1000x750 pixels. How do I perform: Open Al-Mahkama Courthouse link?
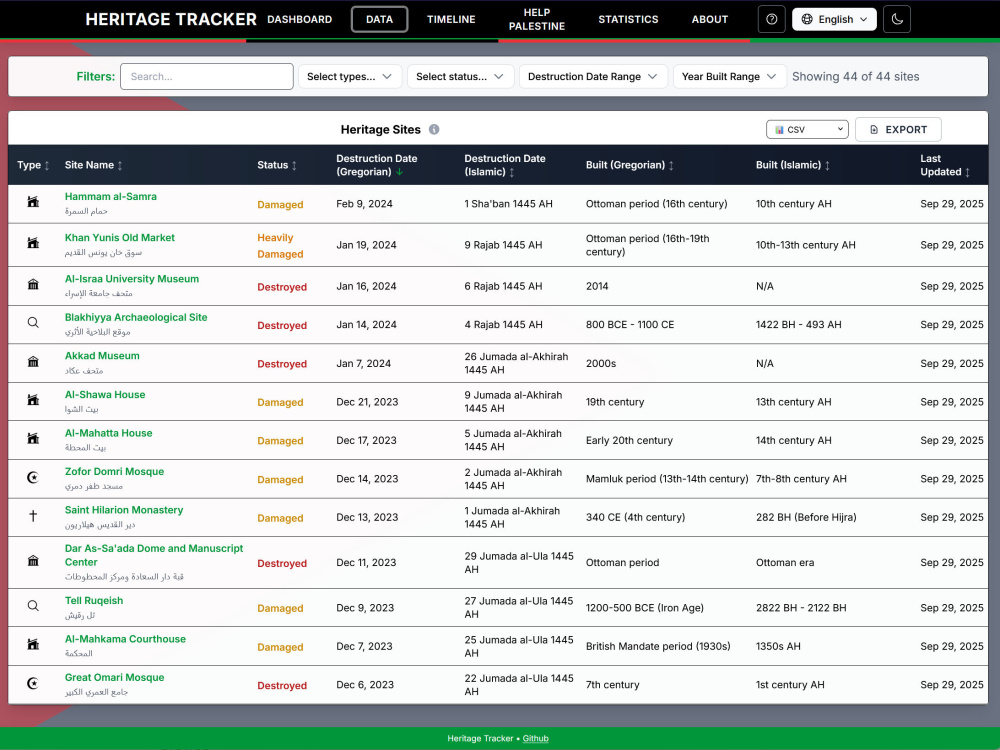click(x=125, y=639)
